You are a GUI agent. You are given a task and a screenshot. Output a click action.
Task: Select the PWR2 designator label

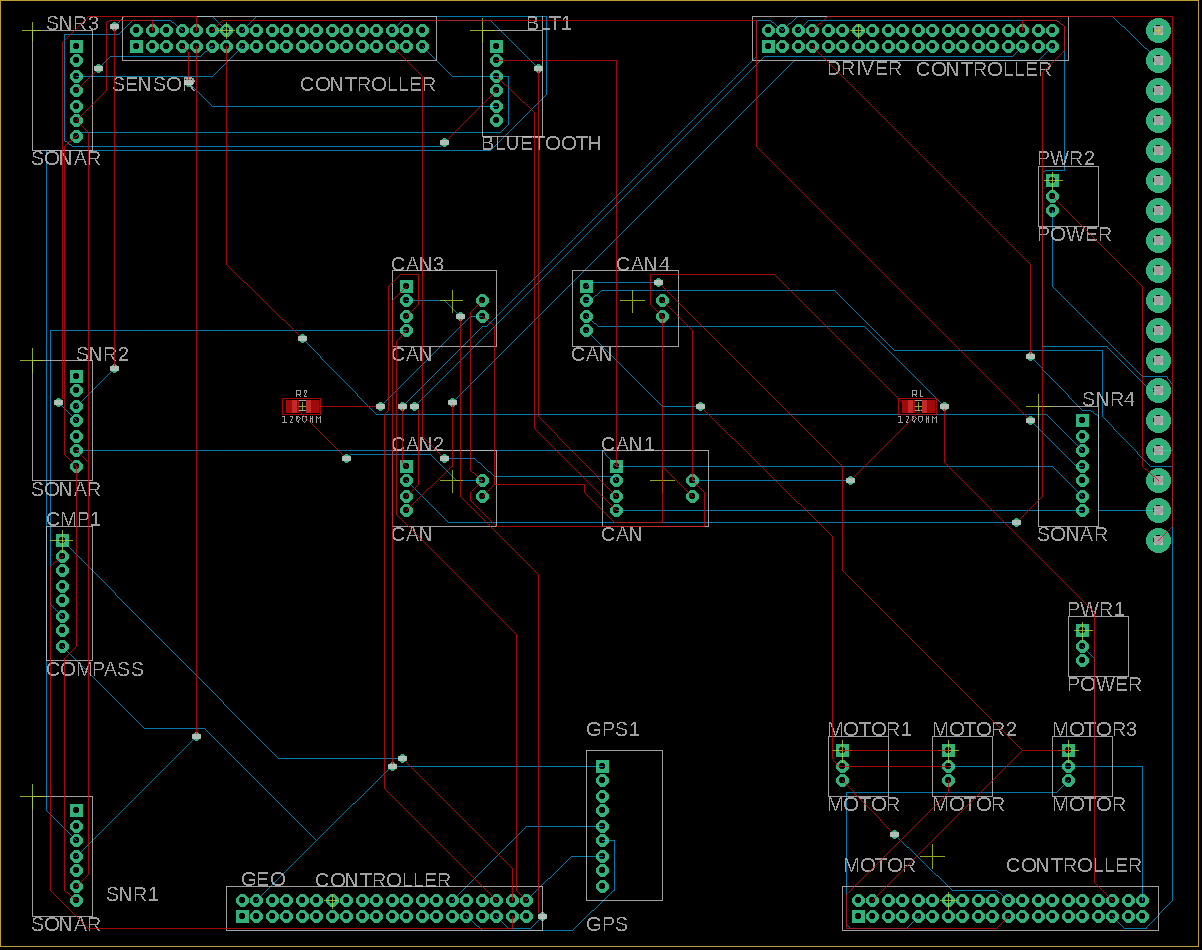pyautogui.click(x=1066, y=158)
